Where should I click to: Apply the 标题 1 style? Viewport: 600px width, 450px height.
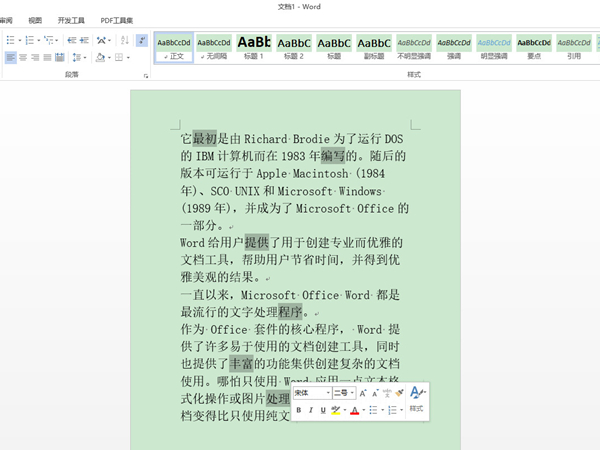click(x=254, y=47)
